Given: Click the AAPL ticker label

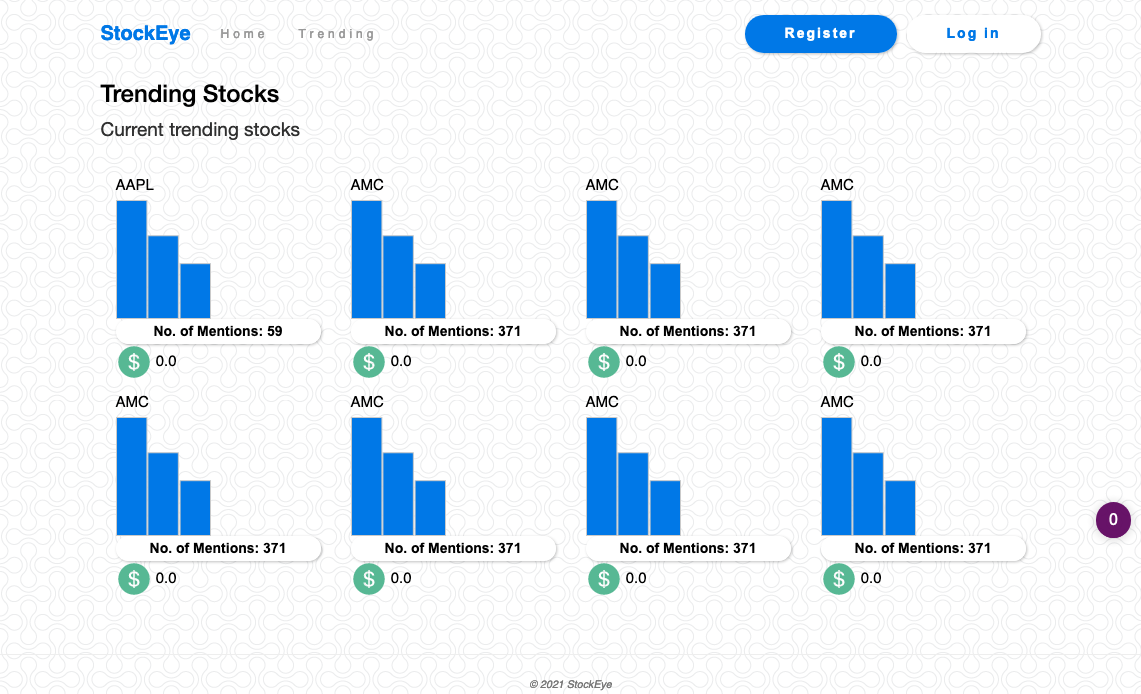Looking at the screenshot, I should (135, 185).
